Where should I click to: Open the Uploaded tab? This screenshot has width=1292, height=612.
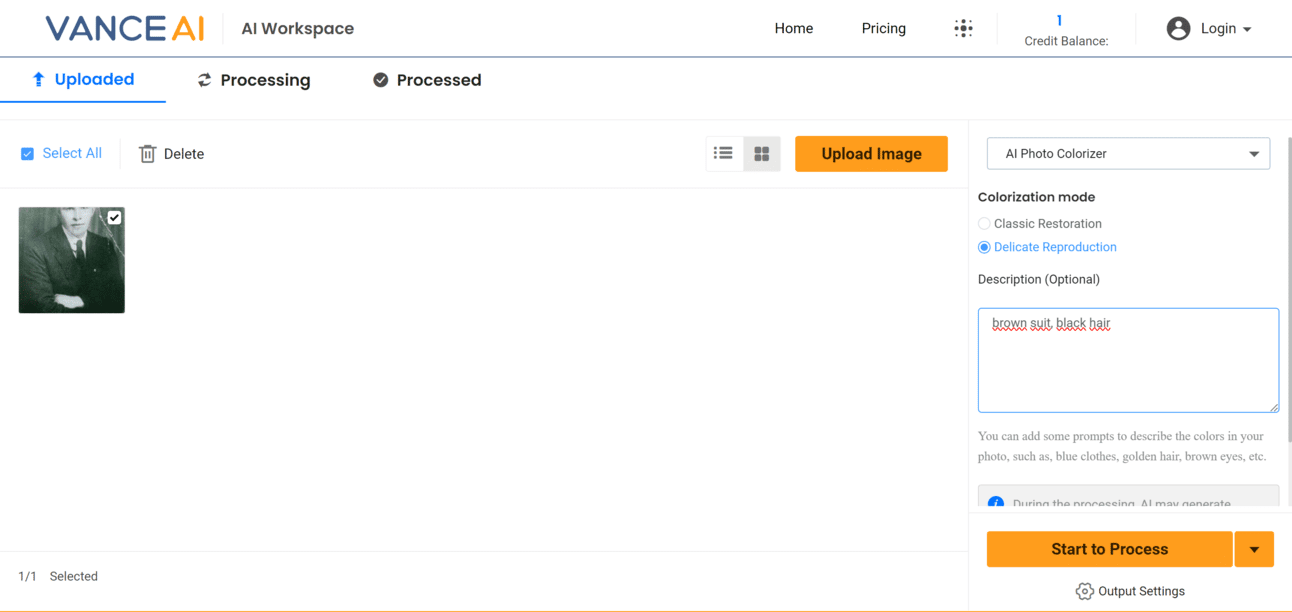[83, 79]
